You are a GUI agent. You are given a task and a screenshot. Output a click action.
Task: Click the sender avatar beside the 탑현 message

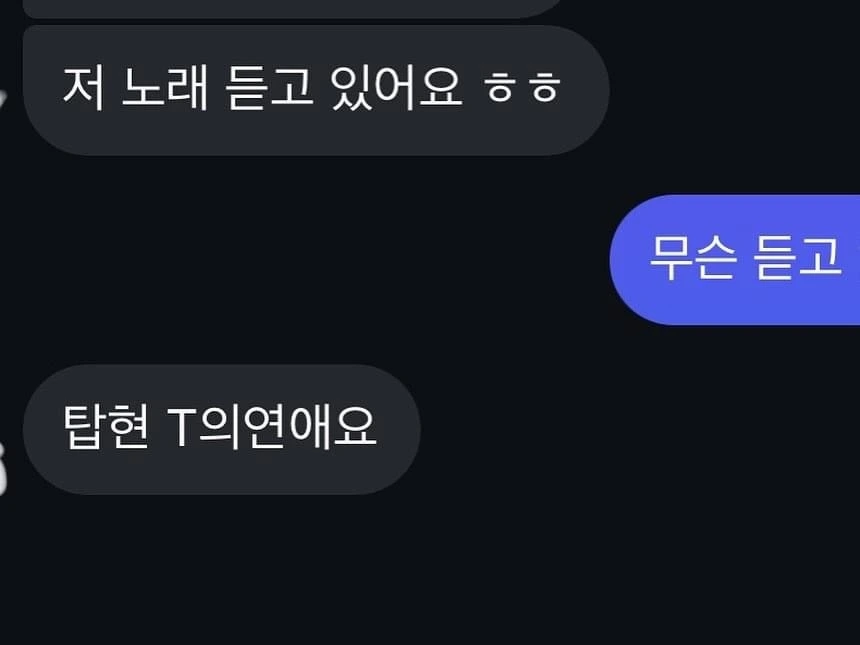coord(3,469)
